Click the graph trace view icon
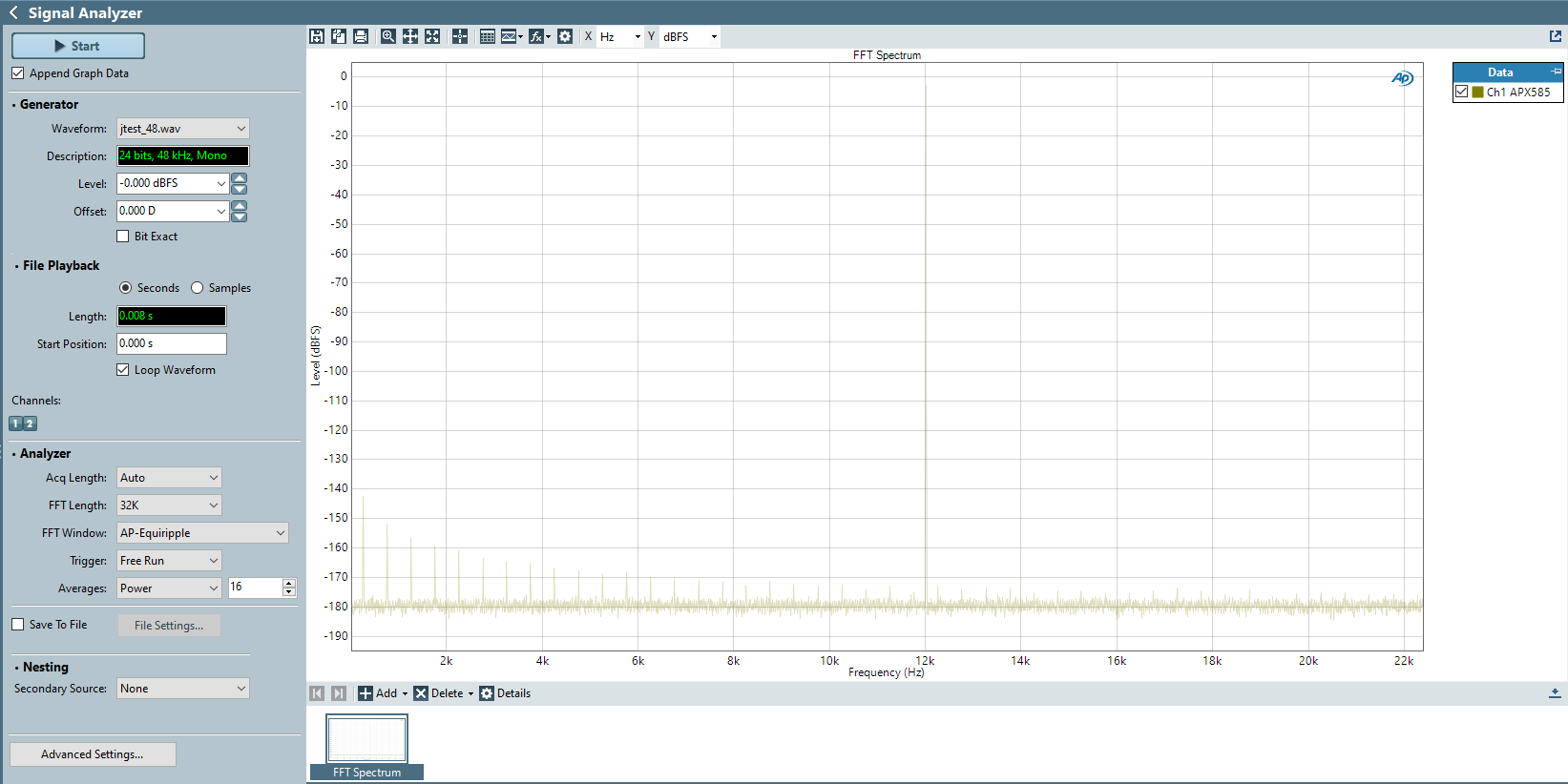Screen dimensions: 1568x784 click(x=509, y=36)
